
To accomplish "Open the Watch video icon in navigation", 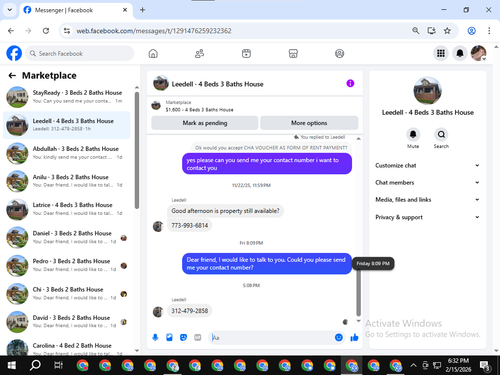I will point(246,53).
